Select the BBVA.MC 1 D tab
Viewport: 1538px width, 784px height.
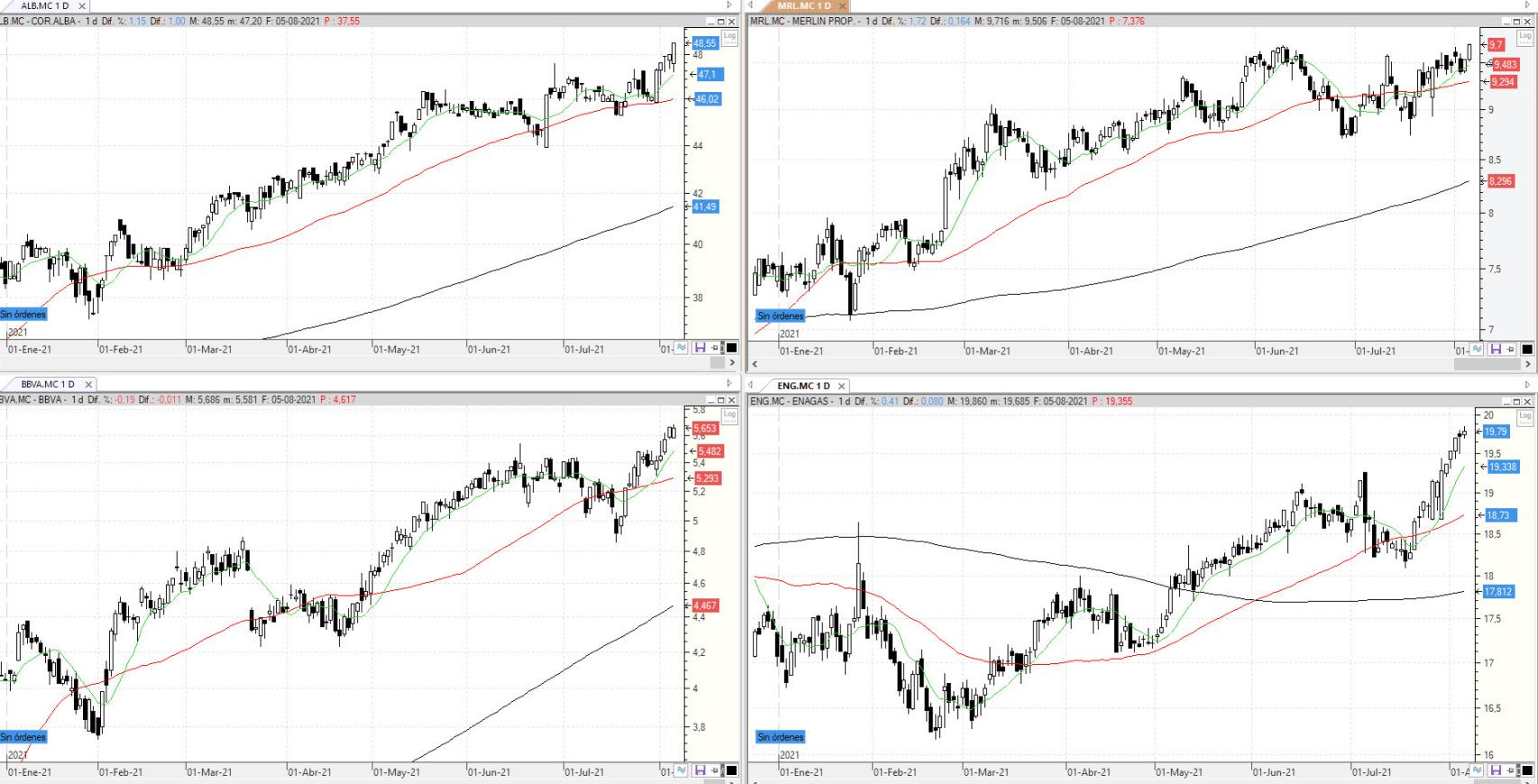[47, 384]
